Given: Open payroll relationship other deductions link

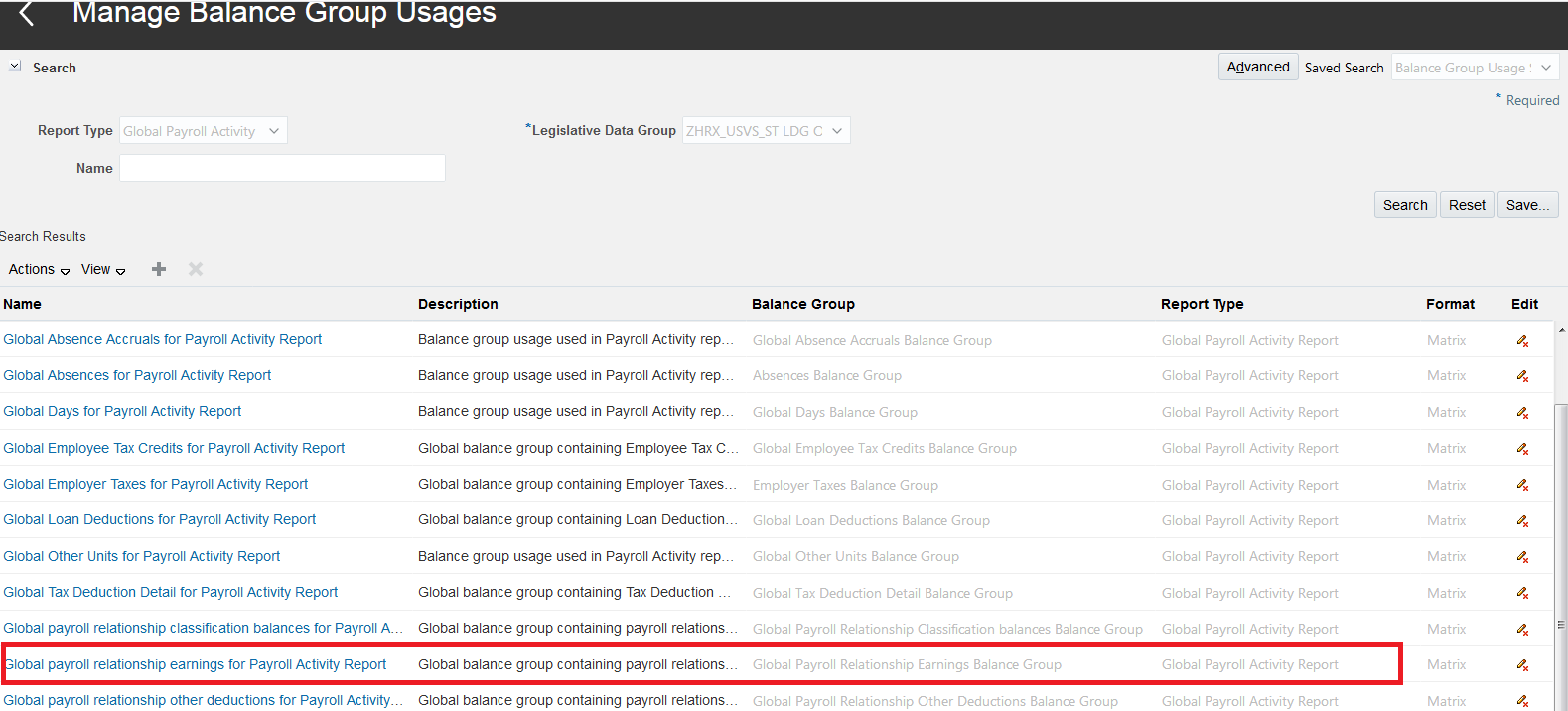Looking at the screenshot, I should 204,700.
